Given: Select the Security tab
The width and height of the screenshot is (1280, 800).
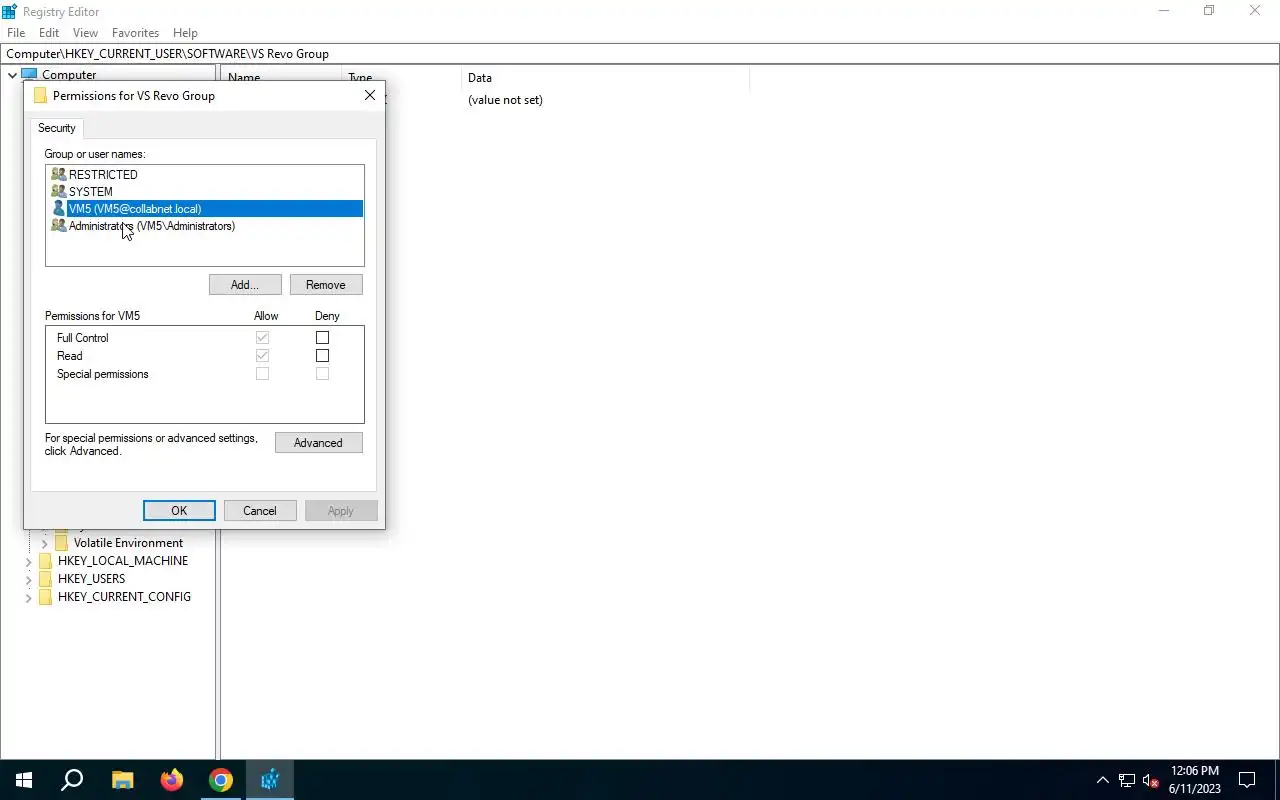Looking at the screenshot, I should coord(57,128).
